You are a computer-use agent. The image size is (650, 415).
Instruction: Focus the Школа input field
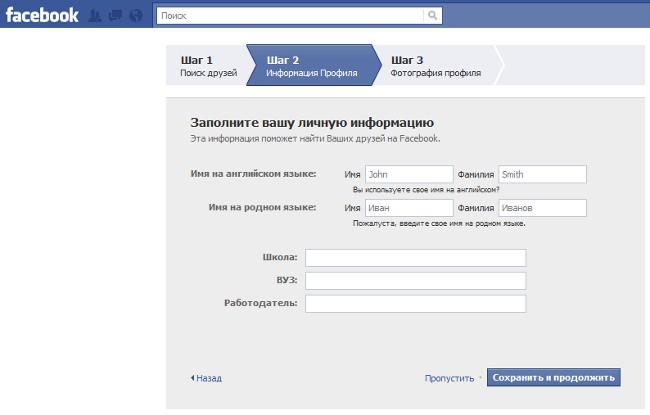click(x=416, y=258)
